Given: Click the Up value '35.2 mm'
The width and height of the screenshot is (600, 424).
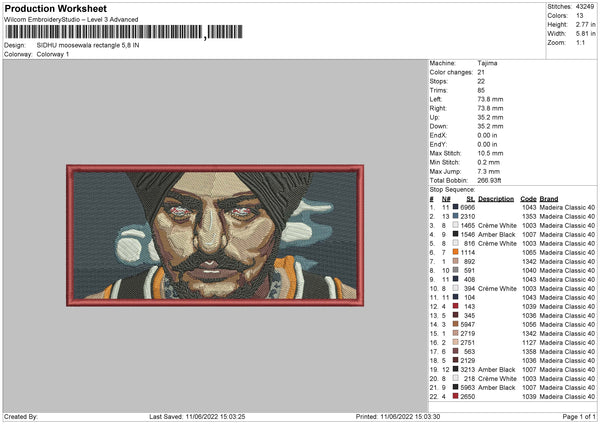Looking at the screenshot, I should pos(490,117).
